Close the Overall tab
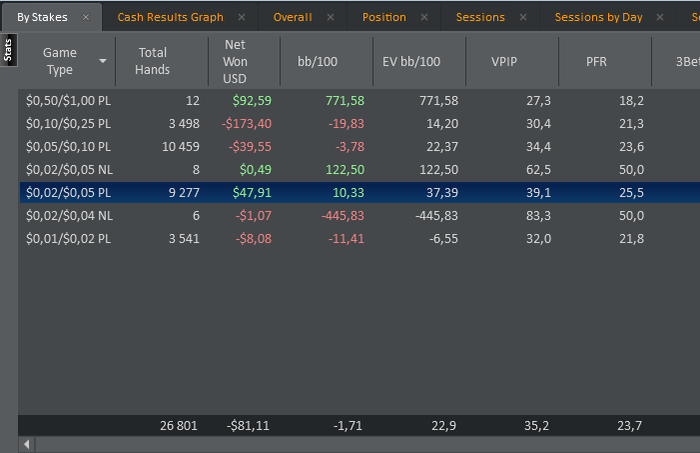The height and width of the screenshot is (453, 700). pos(332,17)
